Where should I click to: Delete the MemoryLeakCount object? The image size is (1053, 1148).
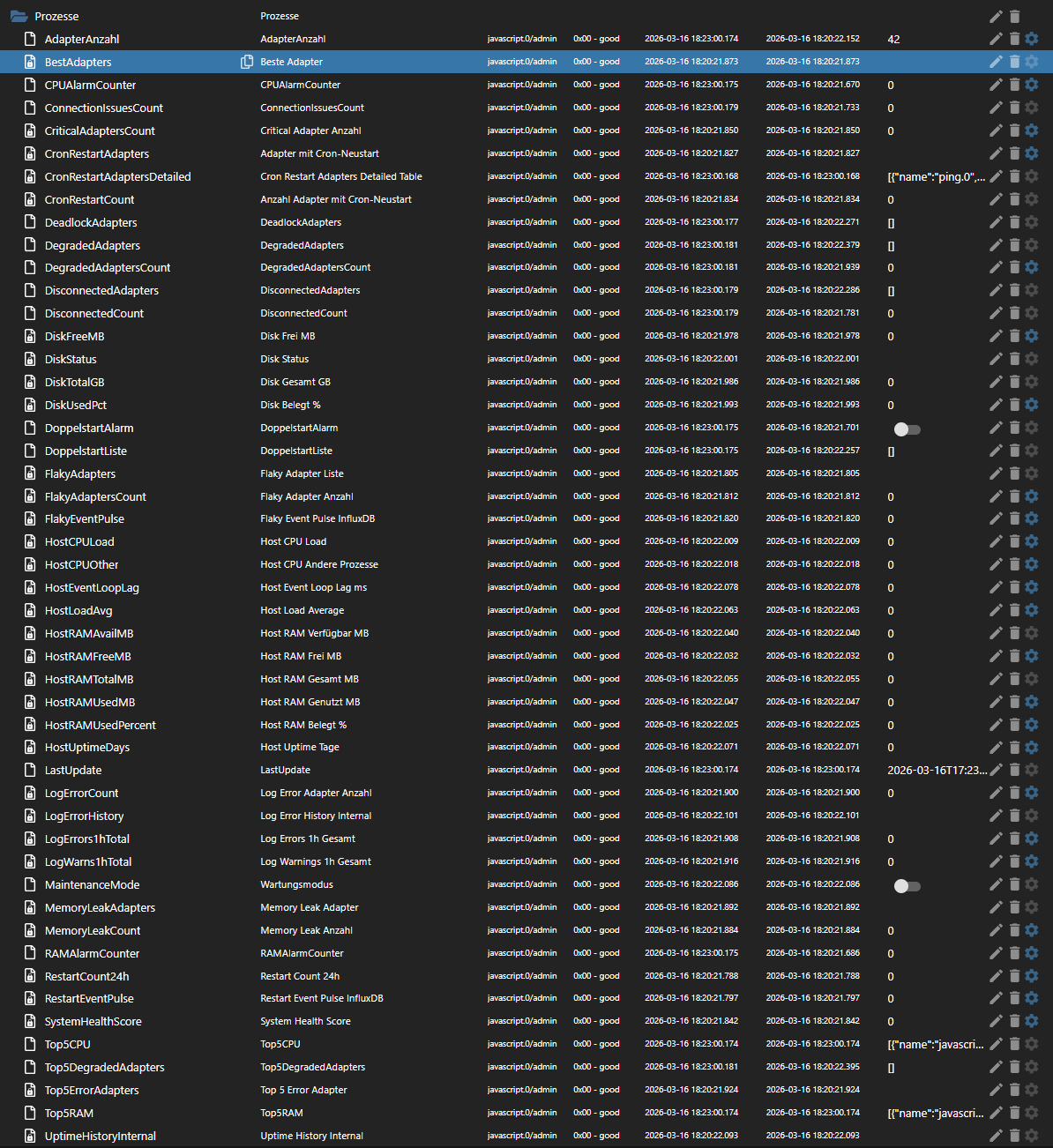(1014, 930)
